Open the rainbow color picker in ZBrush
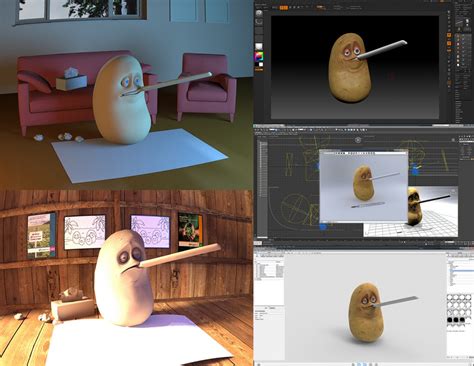 pos(259,56)
